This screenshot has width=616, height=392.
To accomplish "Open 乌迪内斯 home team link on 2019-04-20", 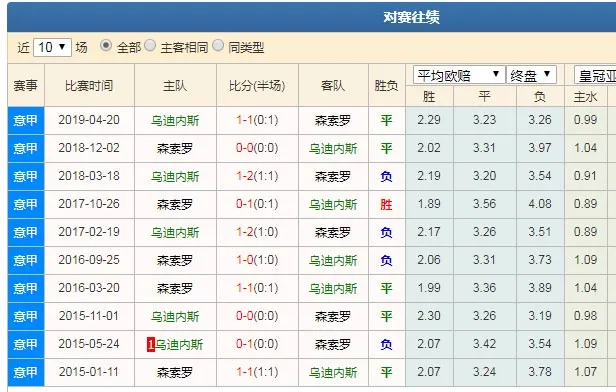I will coord(175,120).
